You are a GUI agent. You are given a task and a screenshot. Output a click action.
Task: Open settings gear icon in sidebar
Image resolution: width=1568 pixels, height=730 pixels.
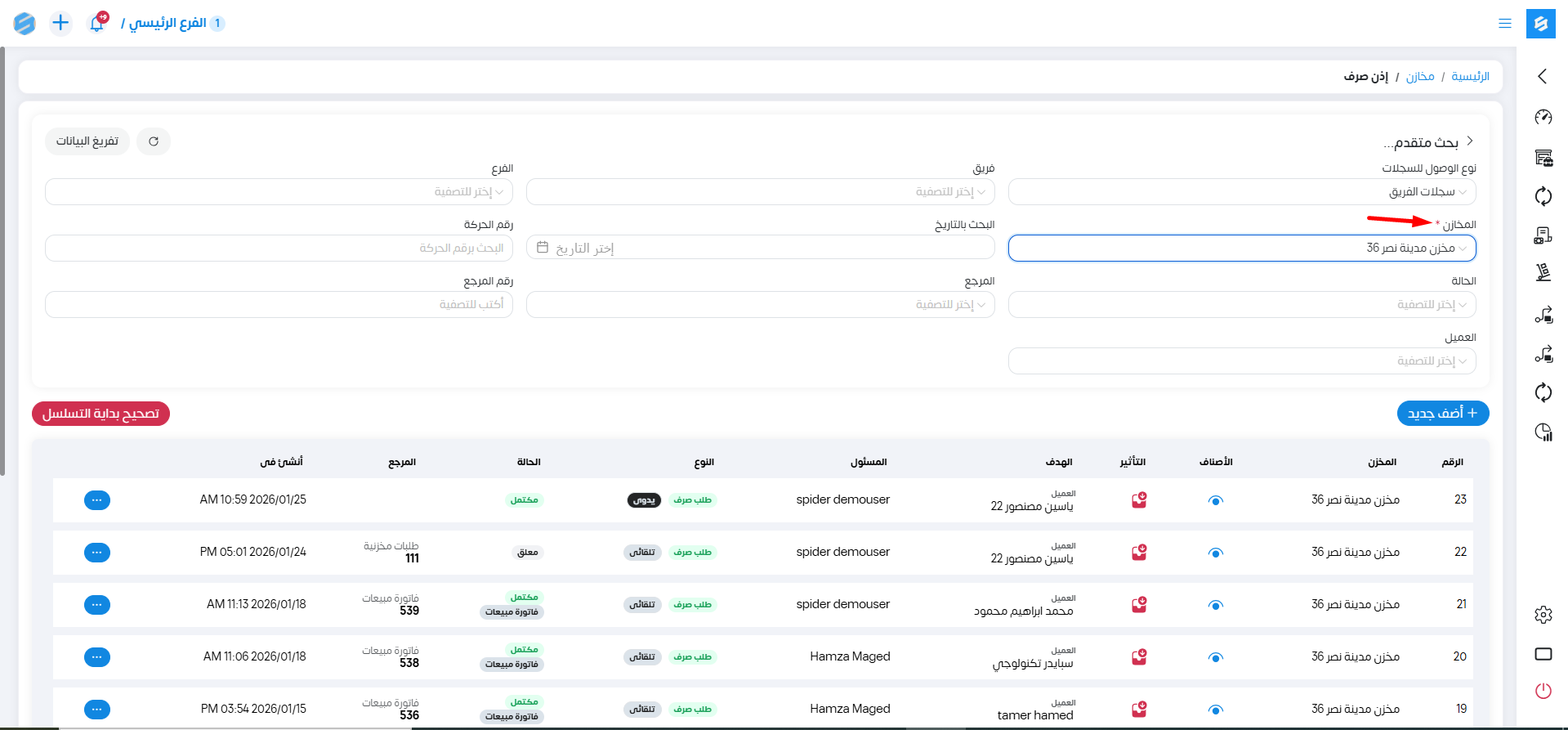(1543, 615)
